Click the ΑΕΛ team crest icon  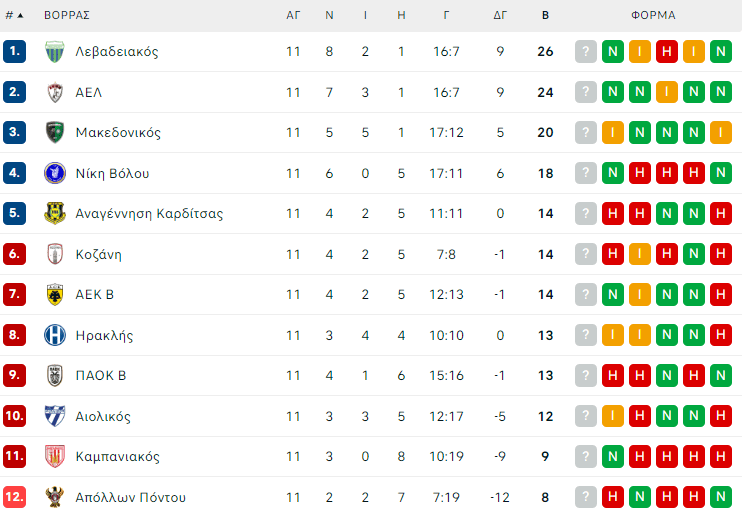(x=55, y=93)
